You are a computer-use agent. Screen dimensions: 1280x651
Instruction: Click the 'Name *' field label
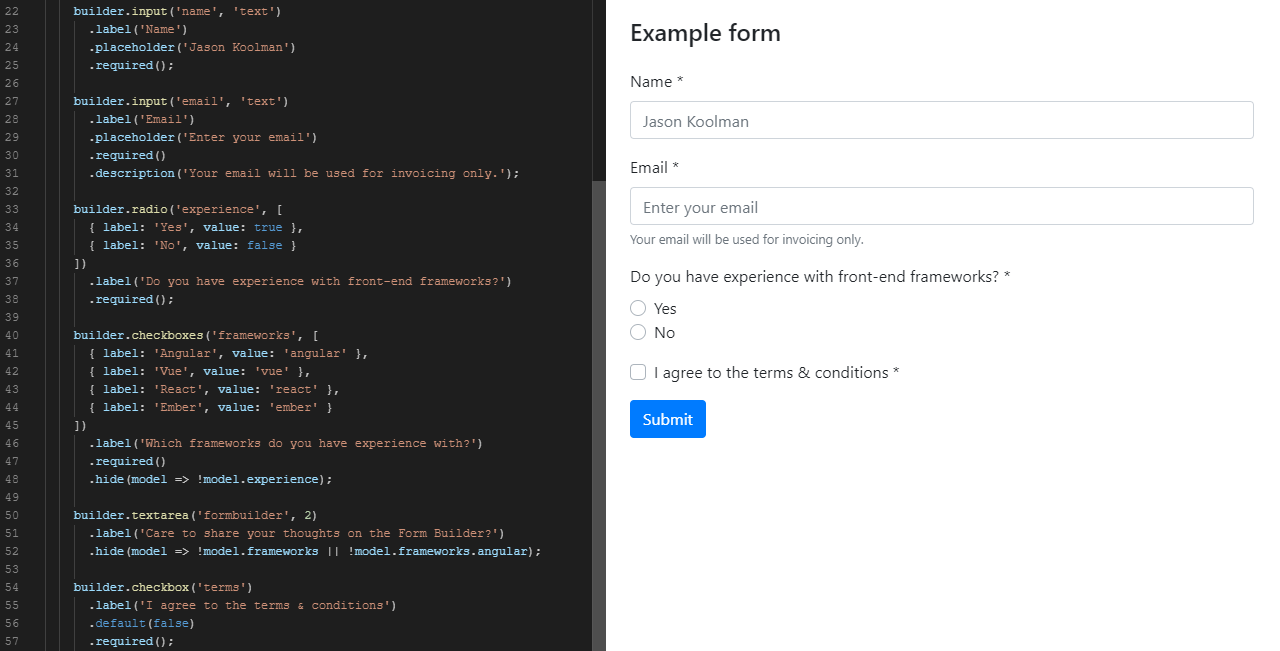click(x=656, y=82)
